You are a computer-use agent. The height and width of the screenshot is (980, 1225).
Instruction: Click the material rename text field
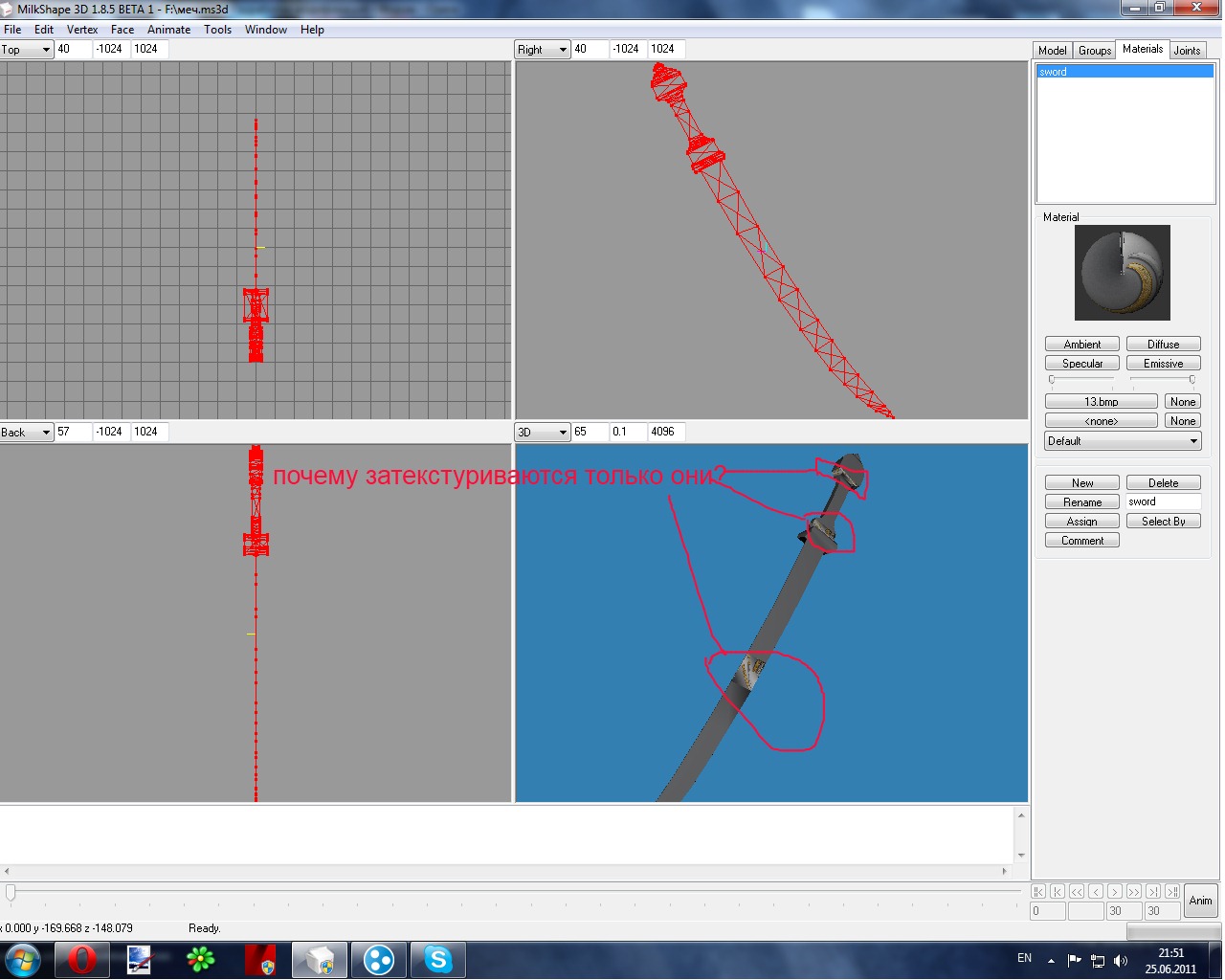pyautogui.click(x=1162, y=502)
